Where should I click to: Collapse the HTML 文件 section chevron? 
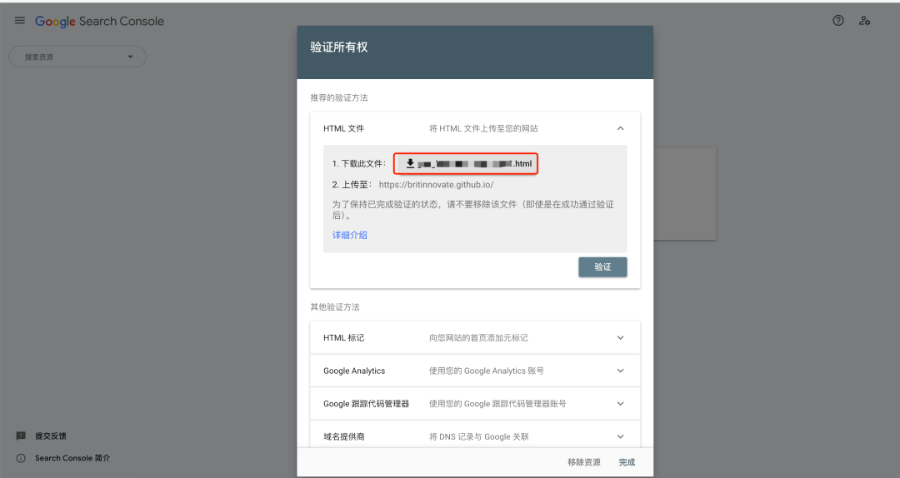pyautogui.click(x=620, y=129)
